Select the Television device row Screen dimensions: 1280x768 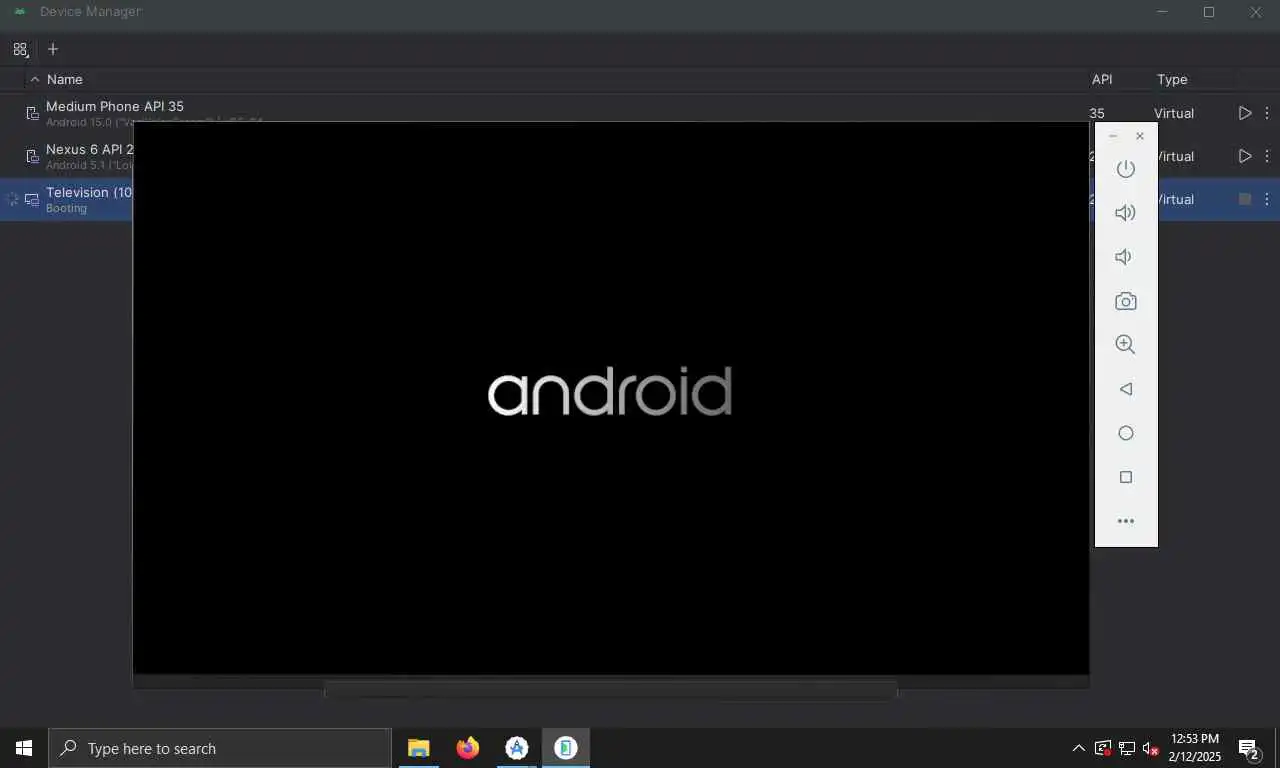click(640, 199)
